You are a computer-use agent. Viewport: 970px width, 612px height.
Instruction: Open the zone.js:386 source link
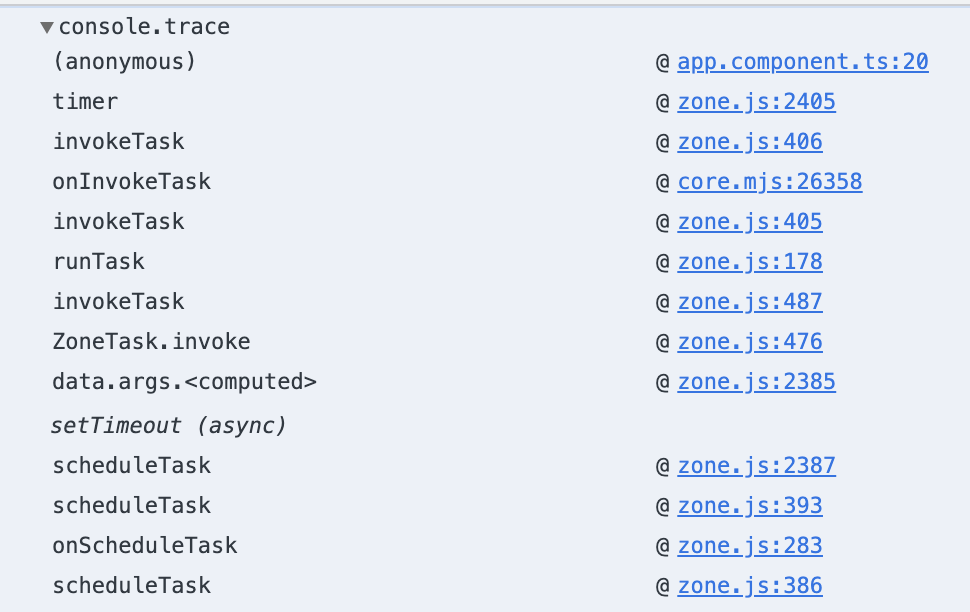pos(750,585)
